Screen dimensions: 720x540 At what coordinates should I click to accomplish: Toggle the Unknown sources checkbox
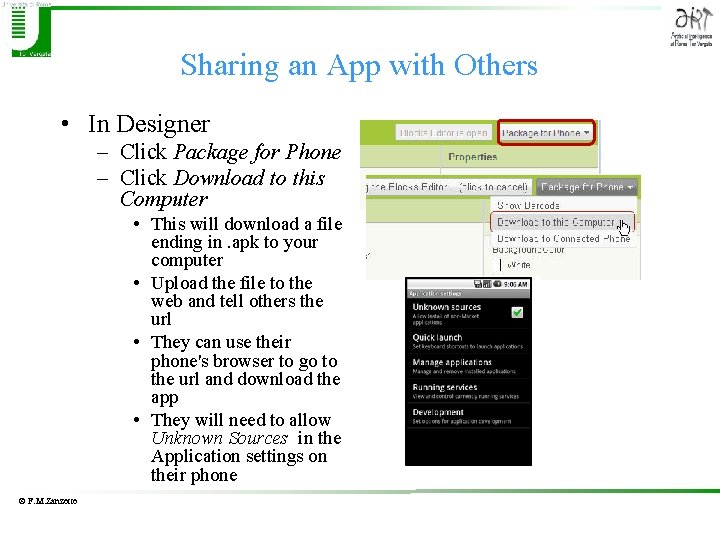tap(517, 312)
